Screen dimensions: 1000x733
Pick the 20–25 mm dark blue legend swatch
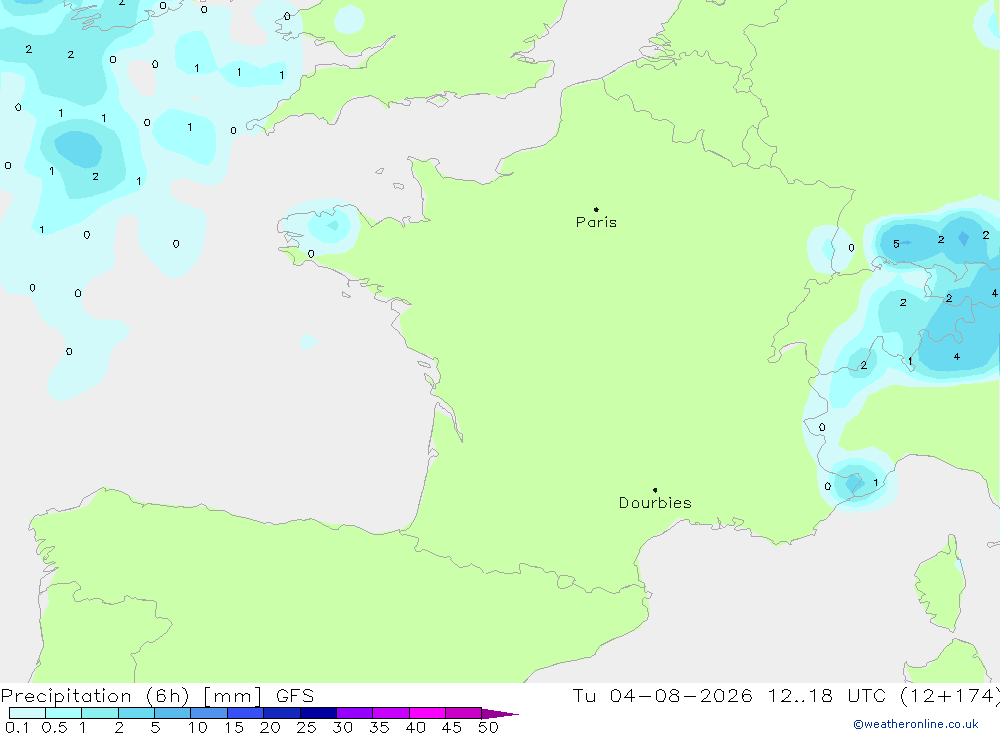(x=282, y=713)
